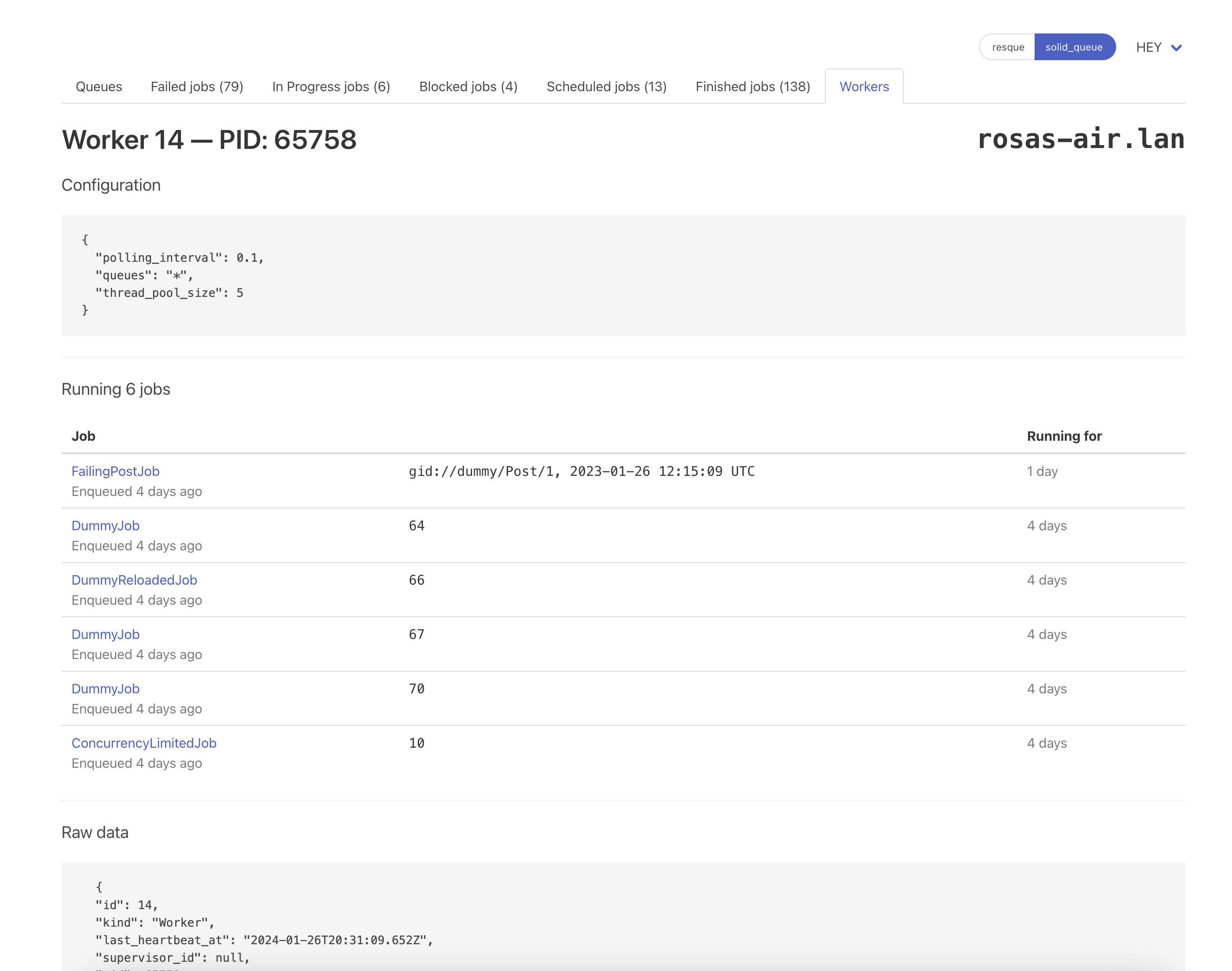The width and height of the screenshot is (1232, 971).
Task: View the Blocked jobs (4) tab
Action: point(468,87)
